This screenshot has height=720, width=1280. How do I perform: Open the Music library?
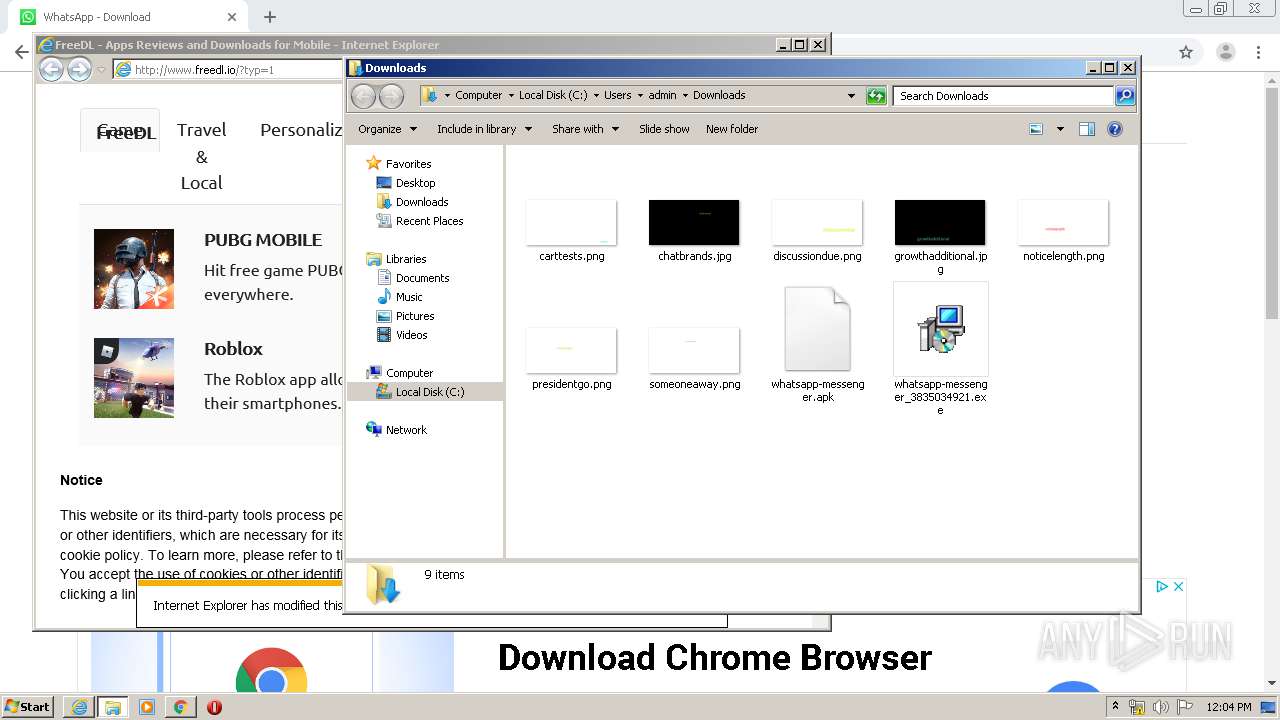pyautogui.click(x=409, y=297)
